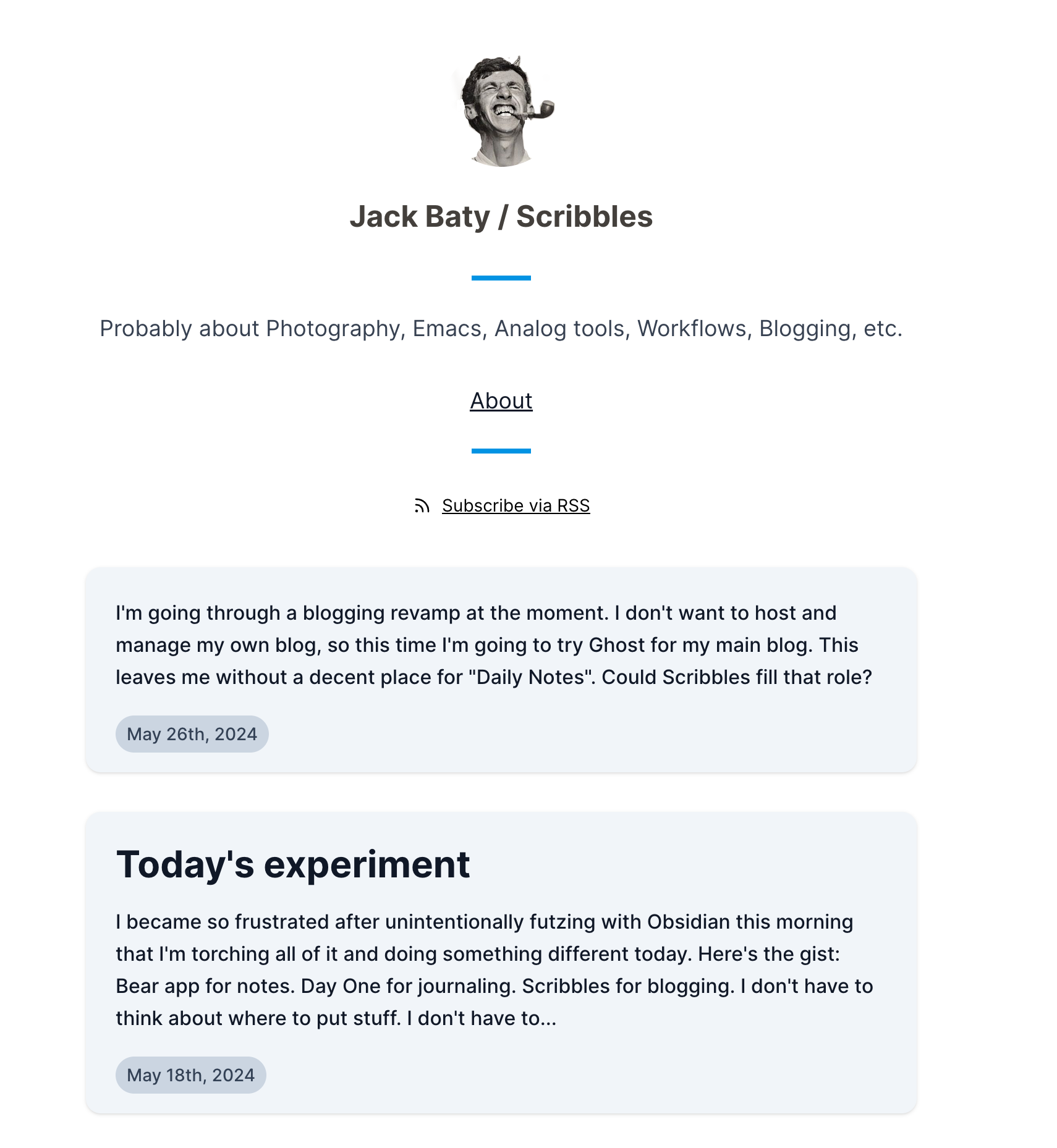Click the May 18th, 2024 date badge
Image resolution: width=1057 pixels, height=1148 pixels.
190,1075
